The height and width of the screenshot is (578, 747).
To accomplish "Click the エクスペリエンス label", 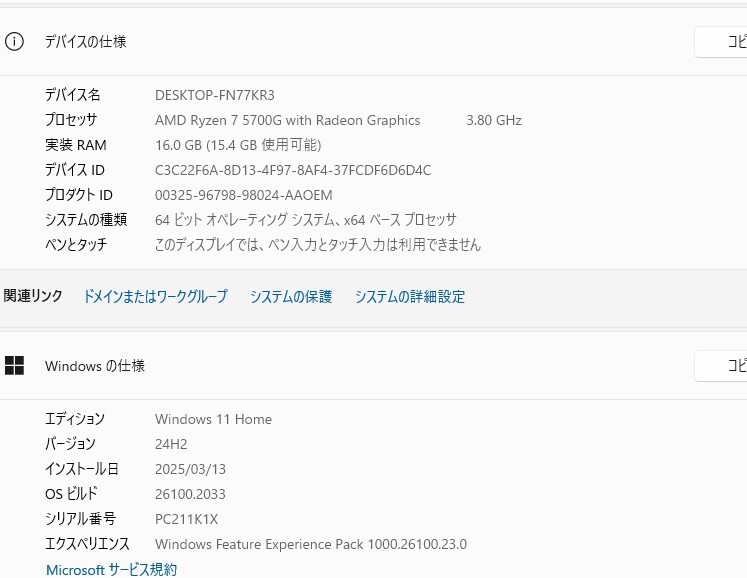I will (87, 544).
